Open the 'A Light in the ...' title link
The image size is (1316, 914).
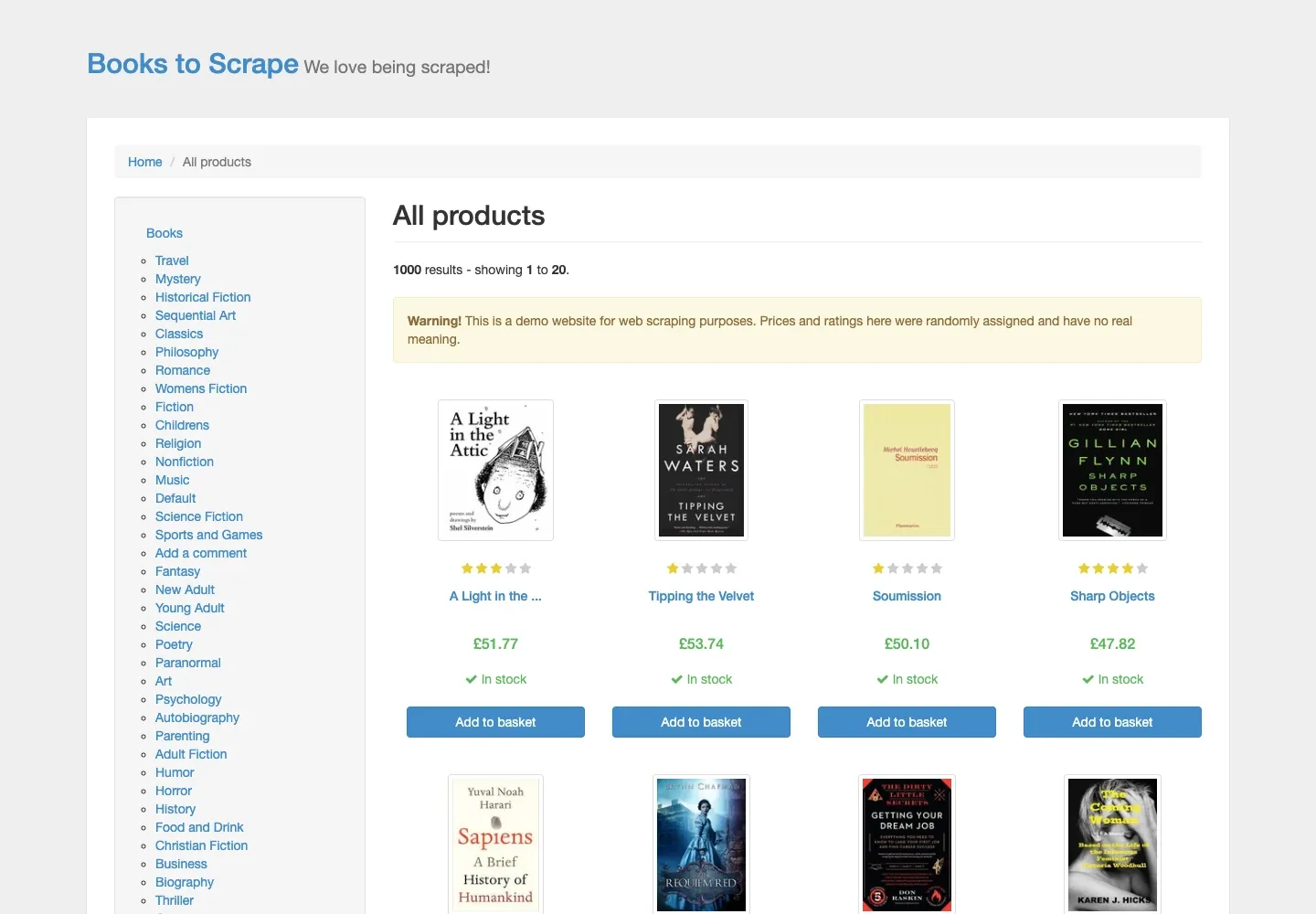[495, 596]
